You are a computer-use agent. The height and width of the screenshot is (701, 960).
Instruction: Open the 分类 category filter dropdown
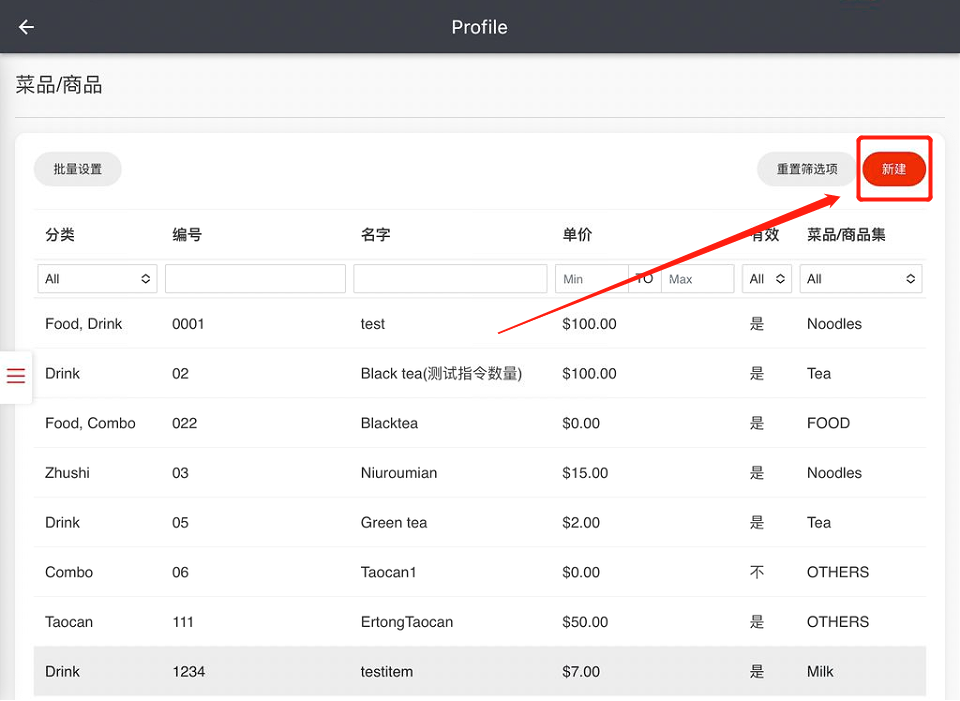click(97, 279)
